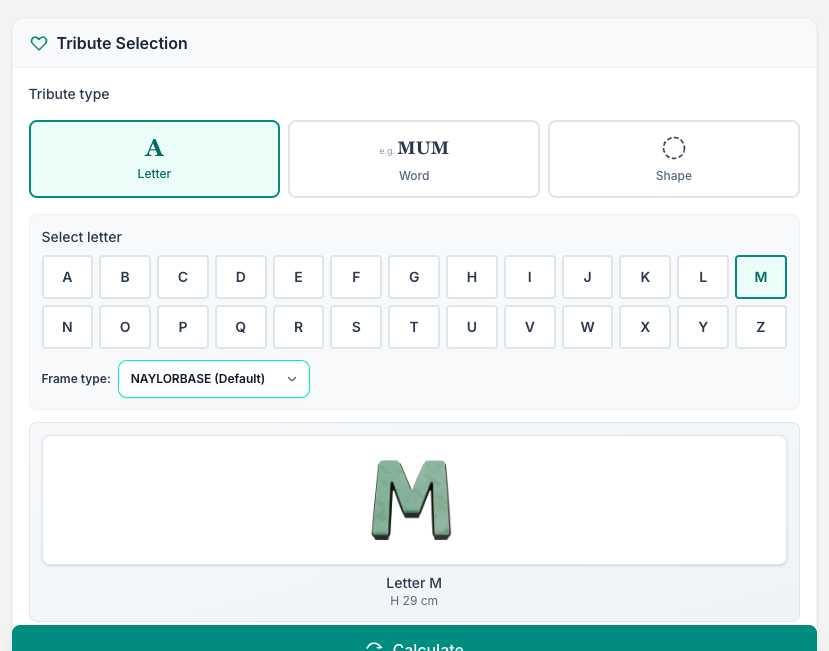Pick the letter W tile

point(587,327)
